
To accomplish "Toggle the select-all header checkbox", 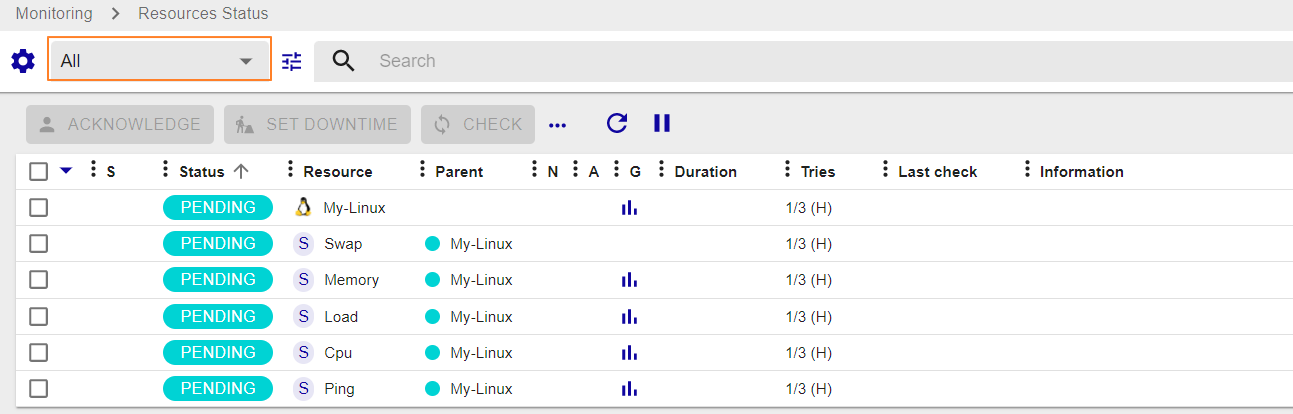I will click(38, 171).
